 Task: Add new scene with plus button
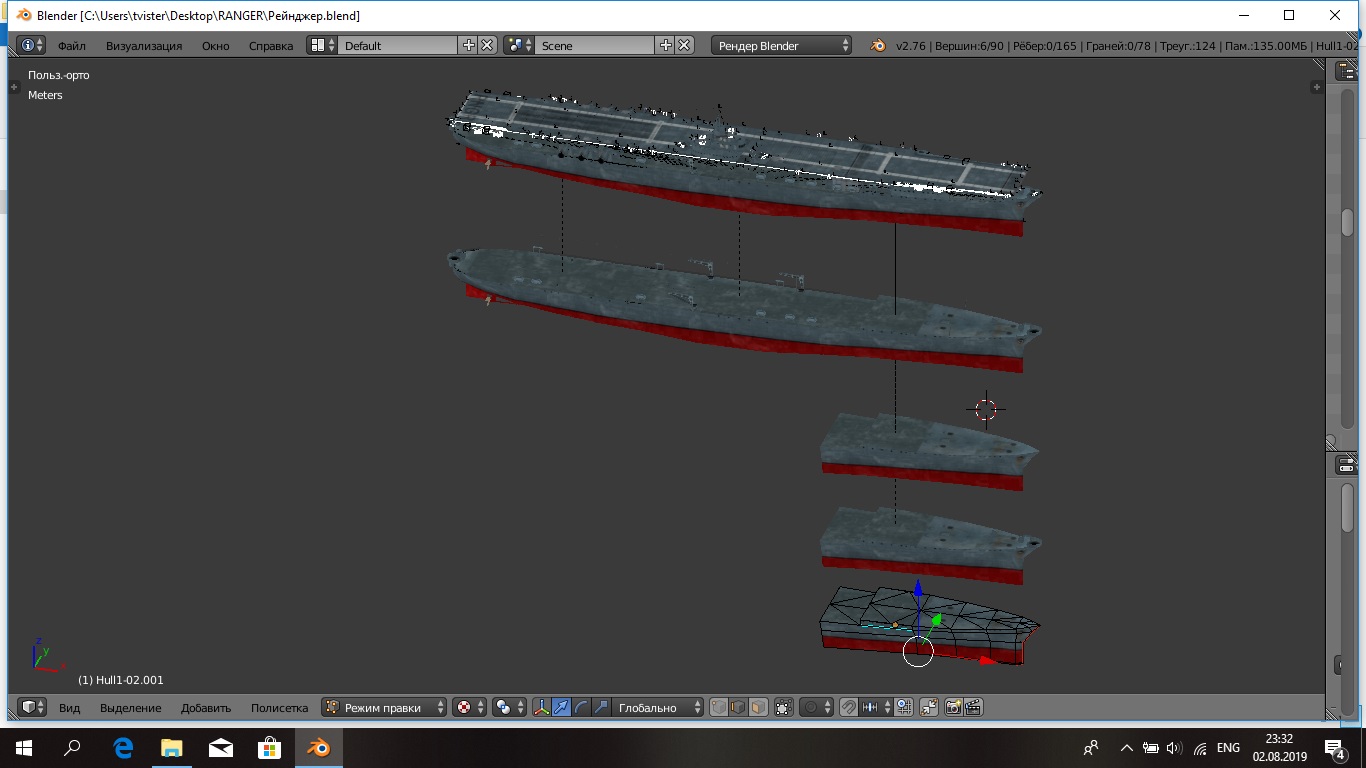[666, 45]
